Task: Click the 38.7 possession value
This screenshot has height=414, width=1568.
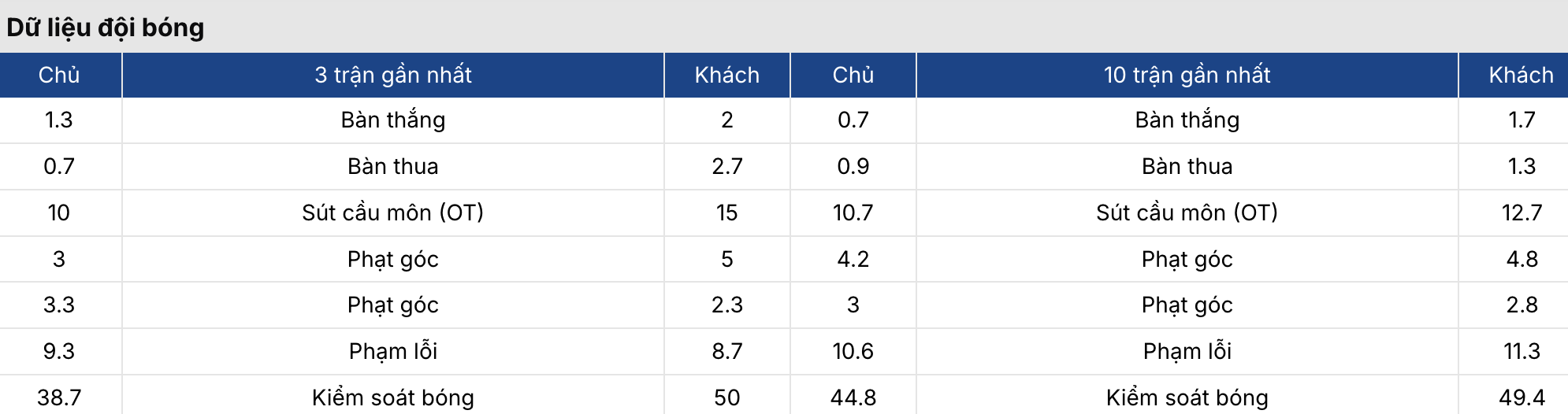Action: [59, 397]
